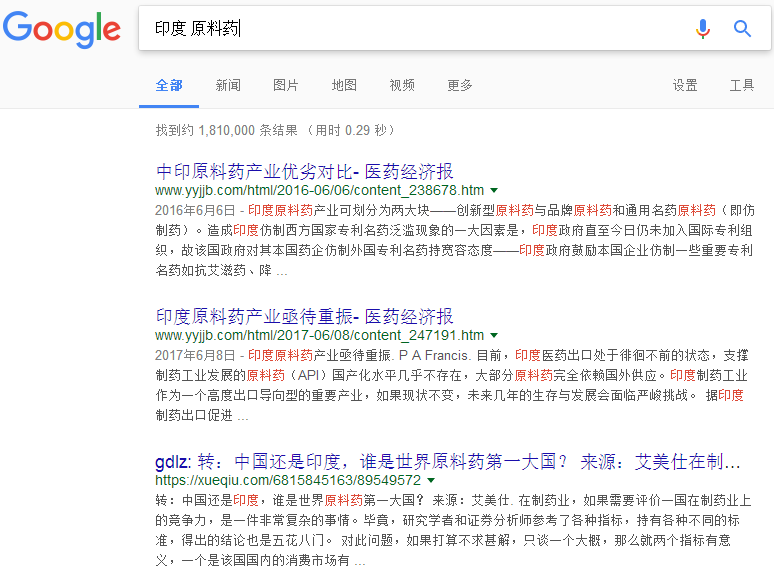774x588 pixels.
Task: Expand arrow next to content_247191.htm URL
Action: (x=494, y=336)
